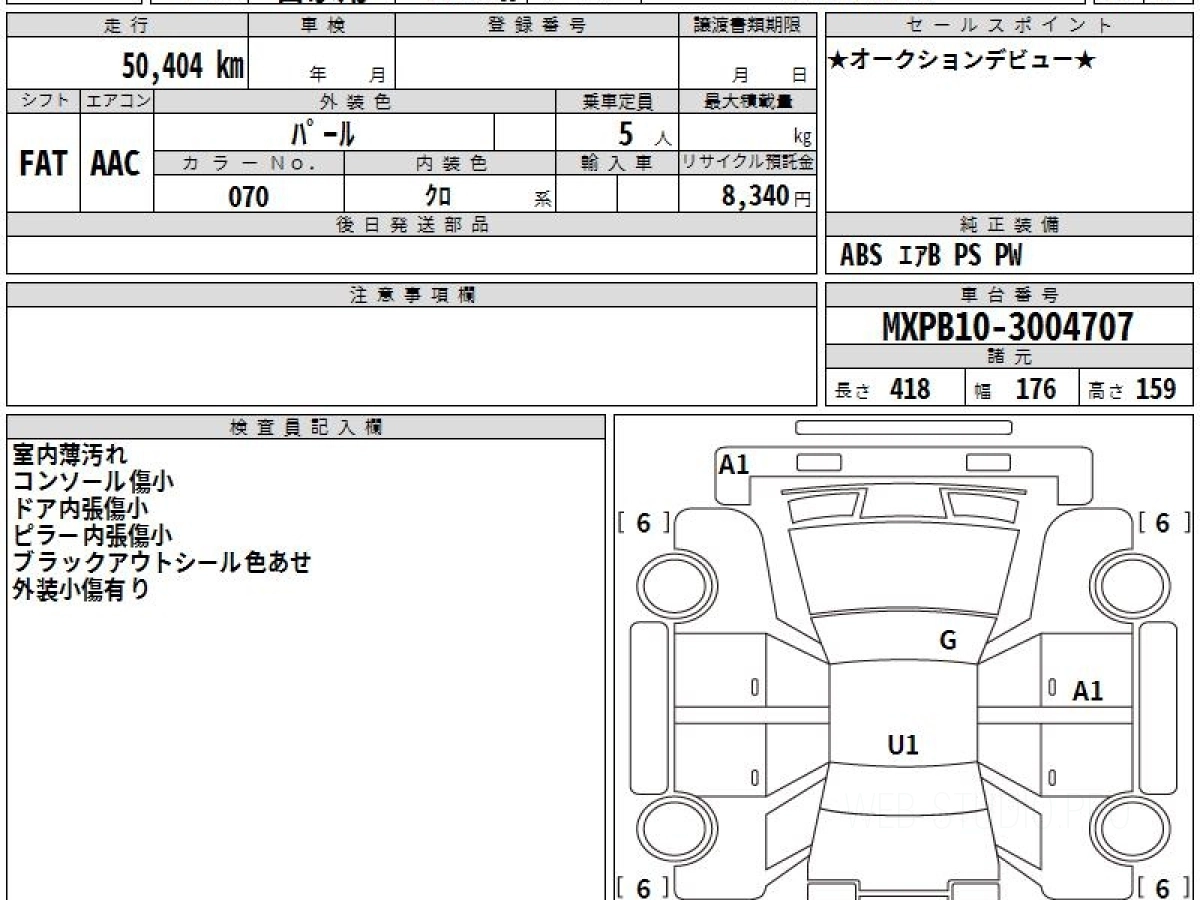This screenshot has height=900, width=1200.
Task: Click the 純正装備 section header
Action: [1010, 225]
